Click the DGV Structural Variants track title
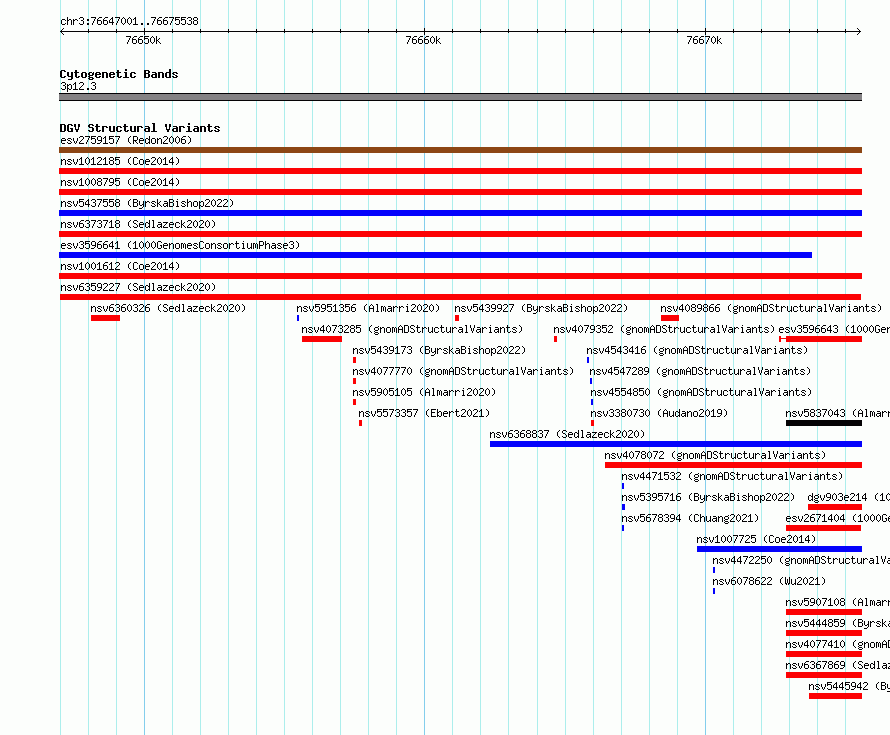 (140, 128)
